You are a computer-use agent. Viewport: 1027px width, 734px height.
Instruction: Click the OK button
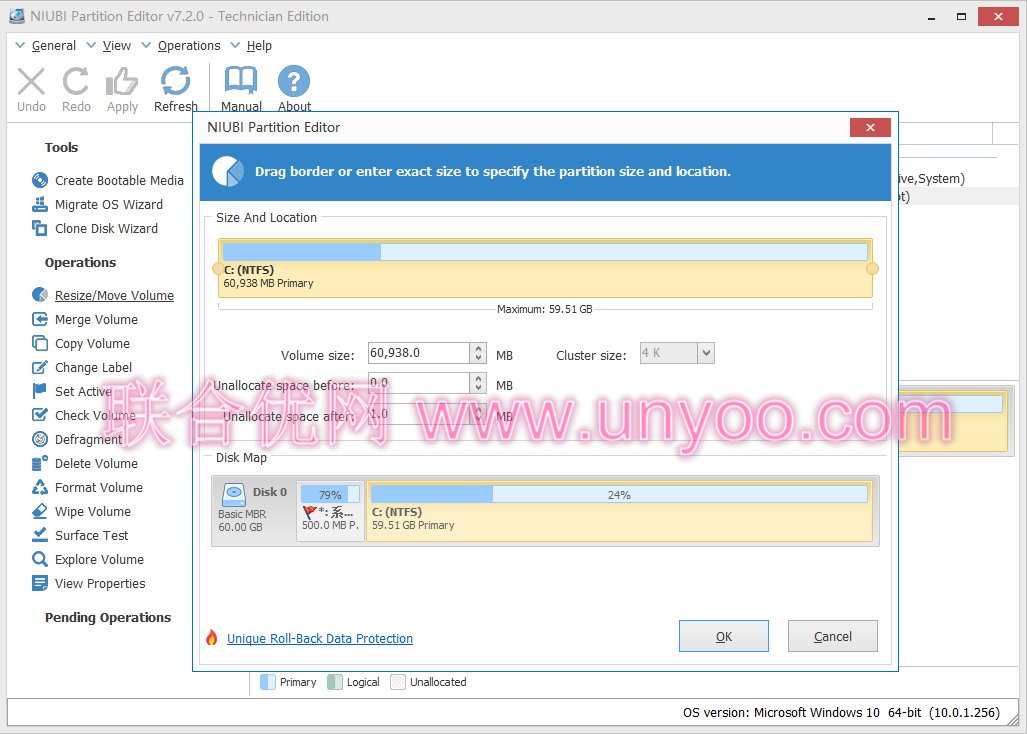[724, 636]
